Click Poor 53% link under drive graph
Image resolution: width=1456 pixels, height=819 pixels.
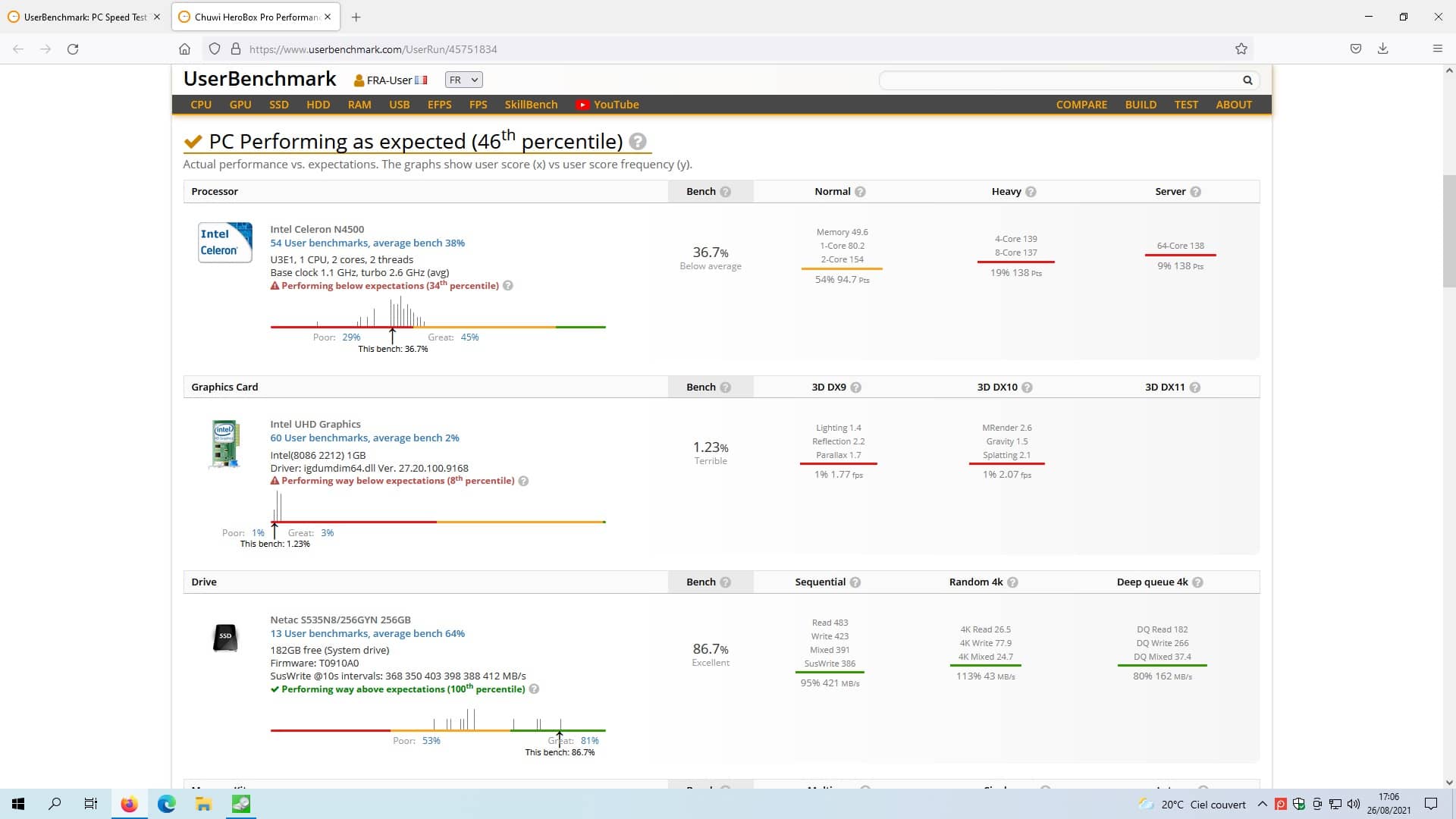[x=431, y=741]
